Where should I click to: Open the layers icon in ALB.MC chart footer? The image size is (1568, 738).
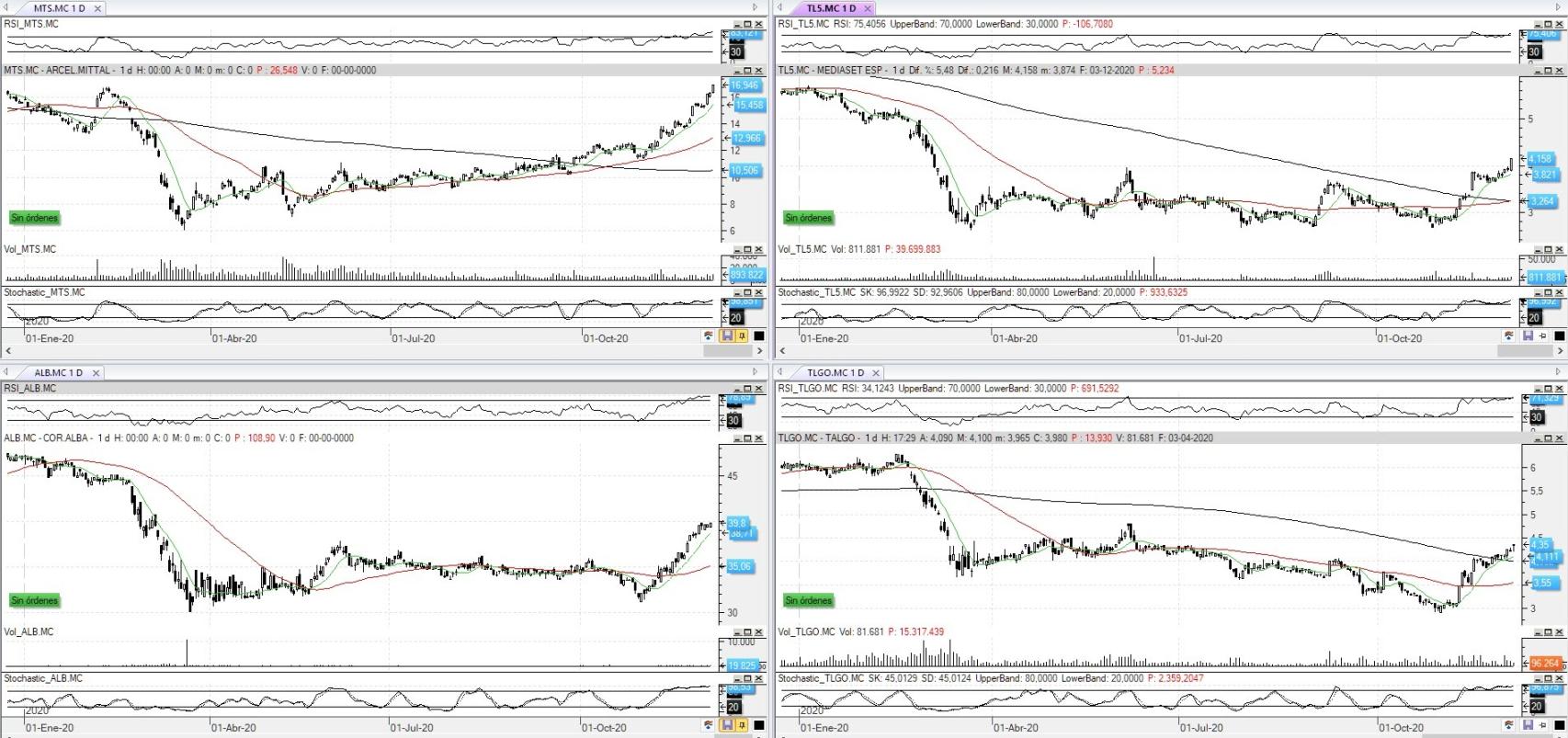point(708,725)
